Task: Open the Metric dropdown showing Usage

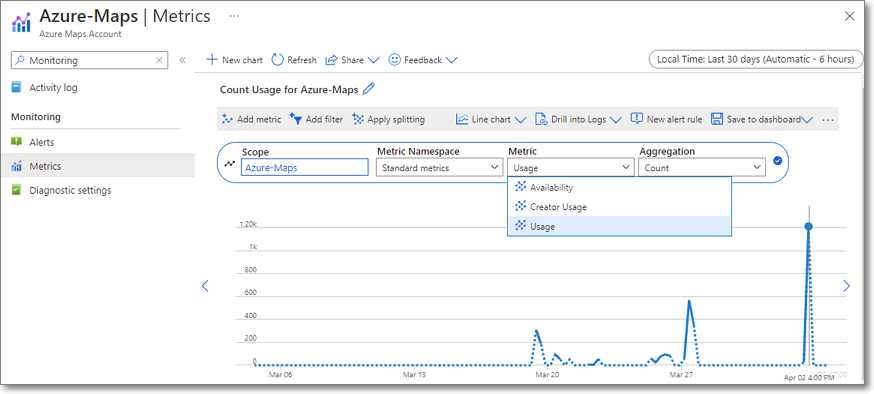Action: coord(570,167)
